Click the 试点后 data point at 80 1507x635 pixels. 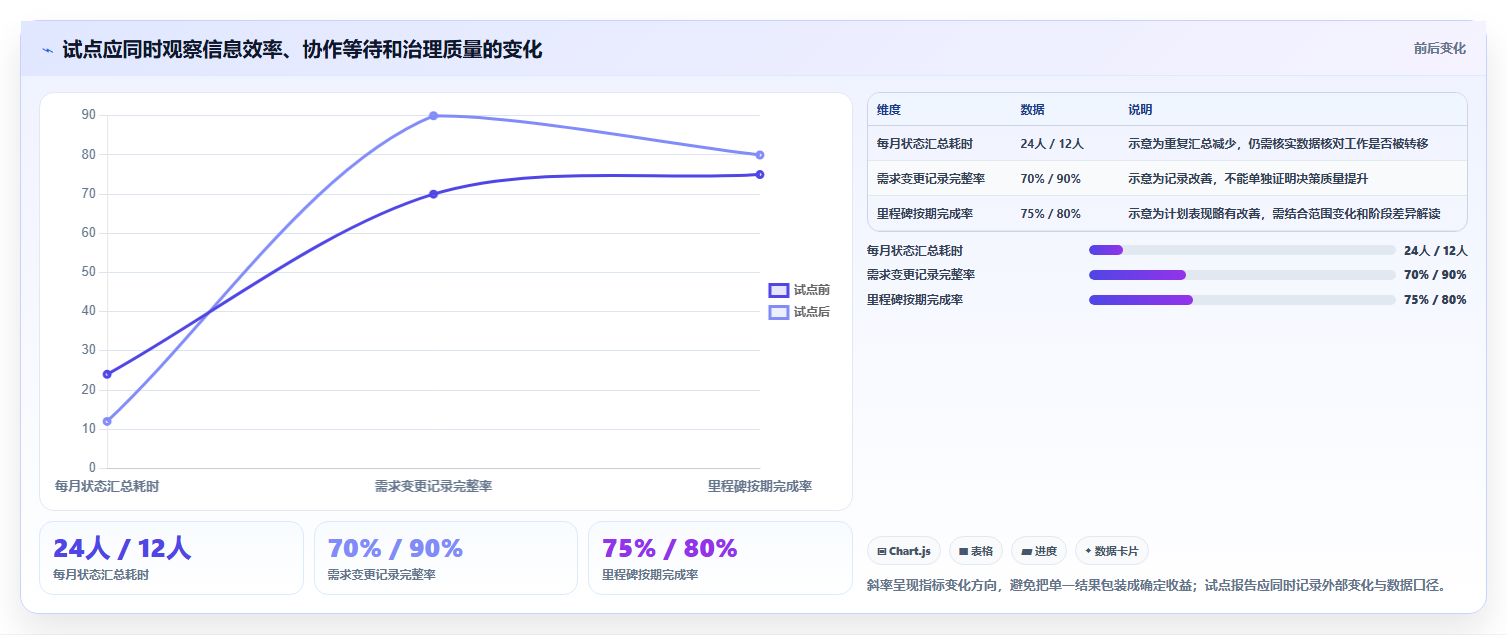pos(760,155)
